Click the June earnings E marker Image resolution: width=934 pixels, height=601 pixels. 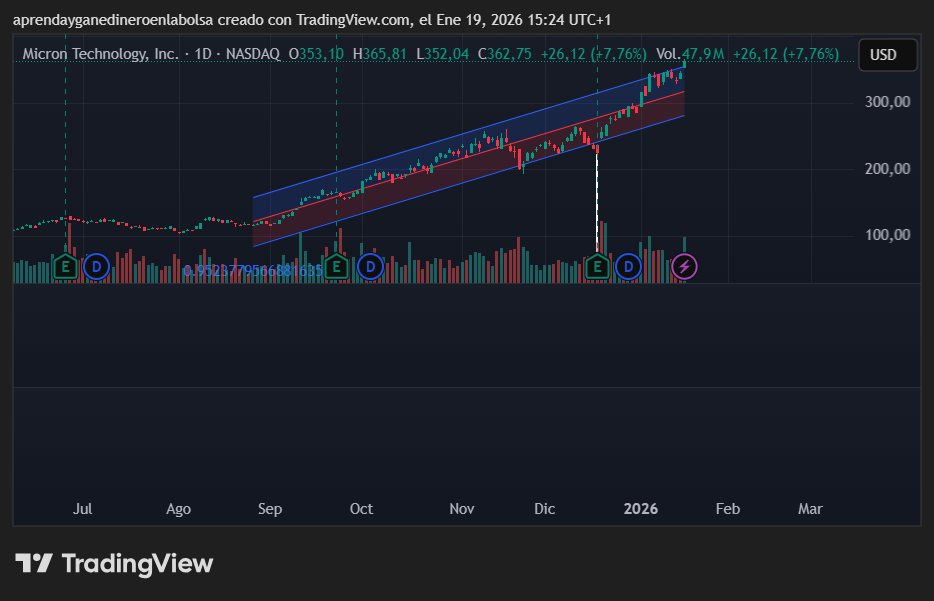point(65,266)
